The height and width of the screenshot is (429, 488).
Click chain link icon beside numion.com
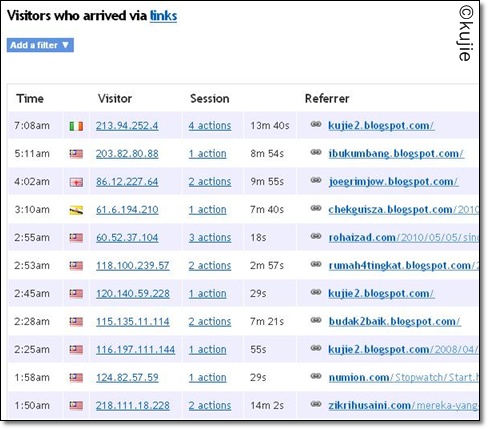316,376
